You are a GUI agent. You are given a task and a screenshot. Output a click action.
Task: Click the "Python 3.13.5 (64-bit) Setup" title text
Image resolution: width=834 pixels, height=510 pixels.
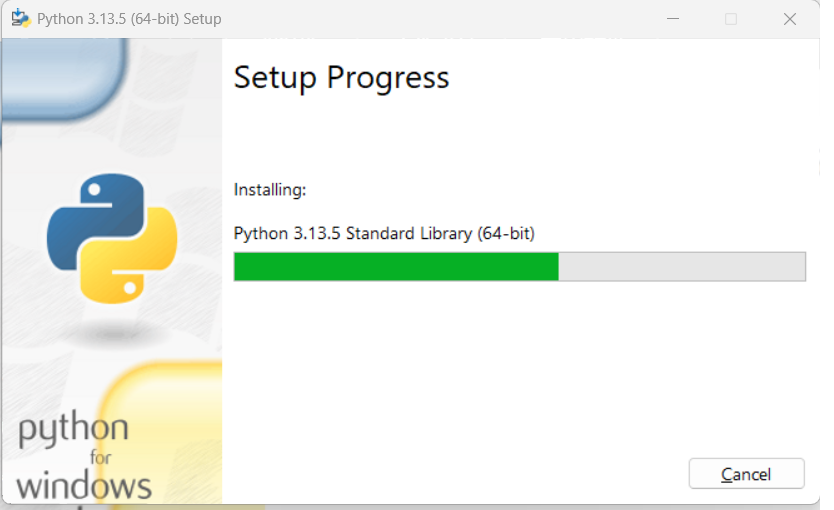[129, 19]
